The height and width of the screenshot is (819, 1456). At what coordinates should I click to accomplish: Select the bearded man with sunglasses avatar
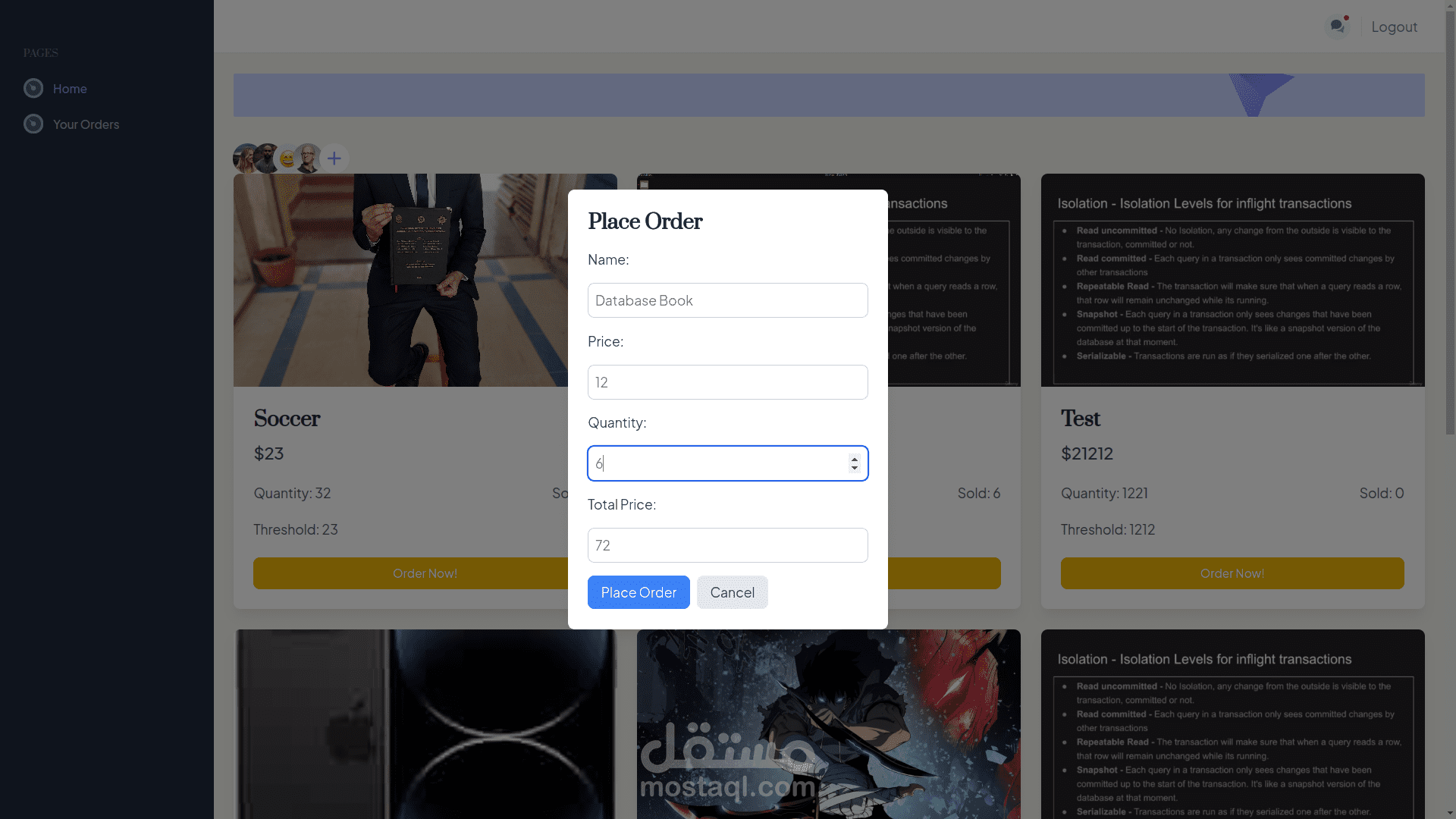point(266,158)
